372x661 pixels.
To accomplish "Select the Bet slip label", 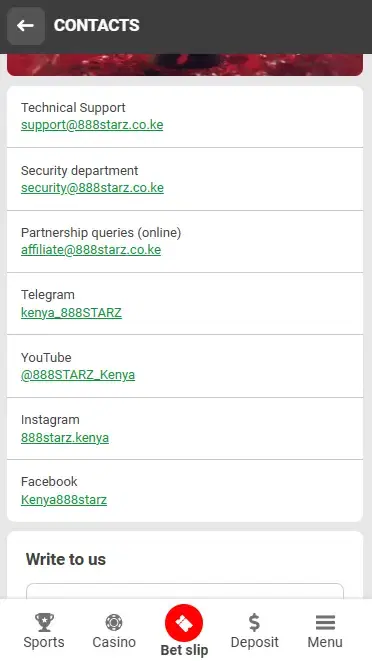I will pyautogui.click(x=184, y=650).
